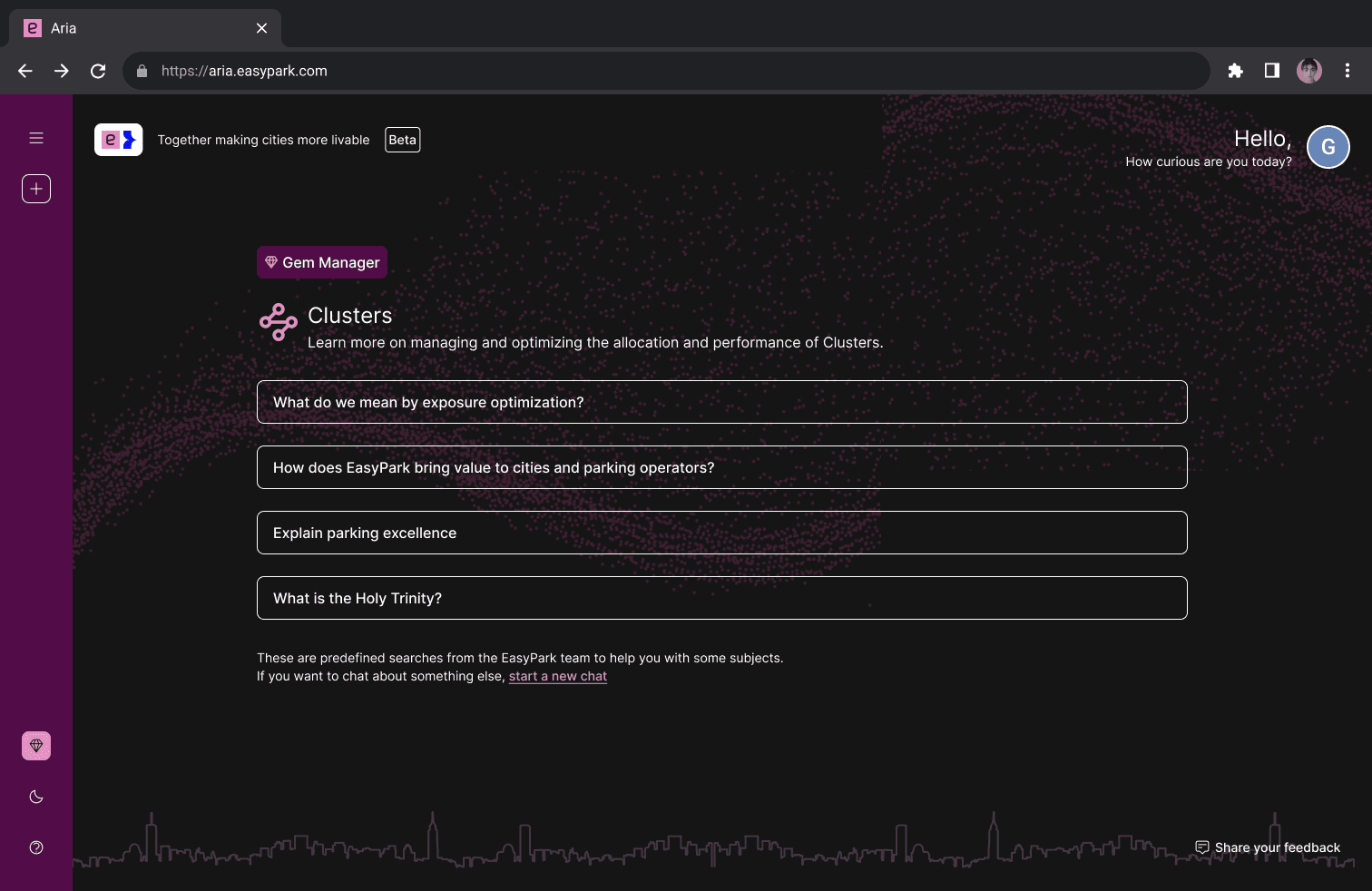Open the browser extensions puzzle icon
Image resolution: width=1372 pixels, height=891 pixels.
coord(1235,71)
